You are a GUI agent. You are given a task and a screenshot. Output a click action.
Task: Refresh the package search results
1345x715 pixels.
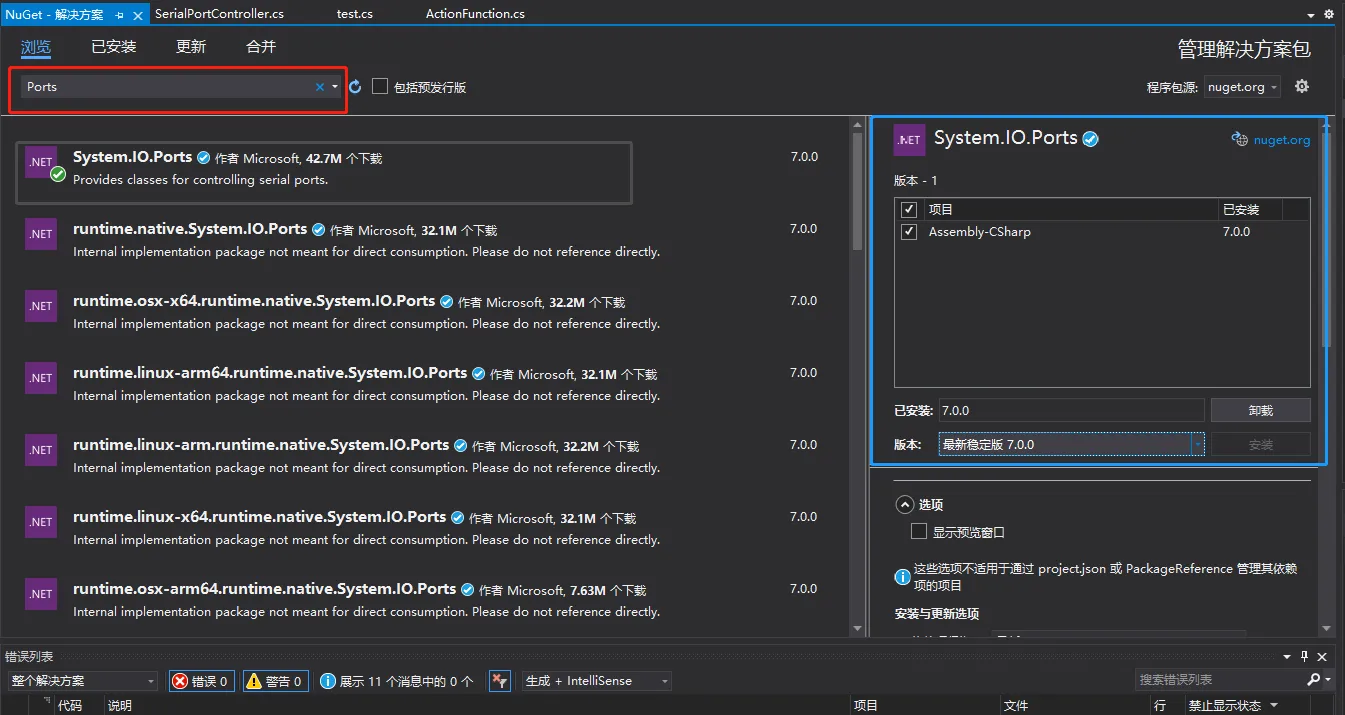coord(355,87)
